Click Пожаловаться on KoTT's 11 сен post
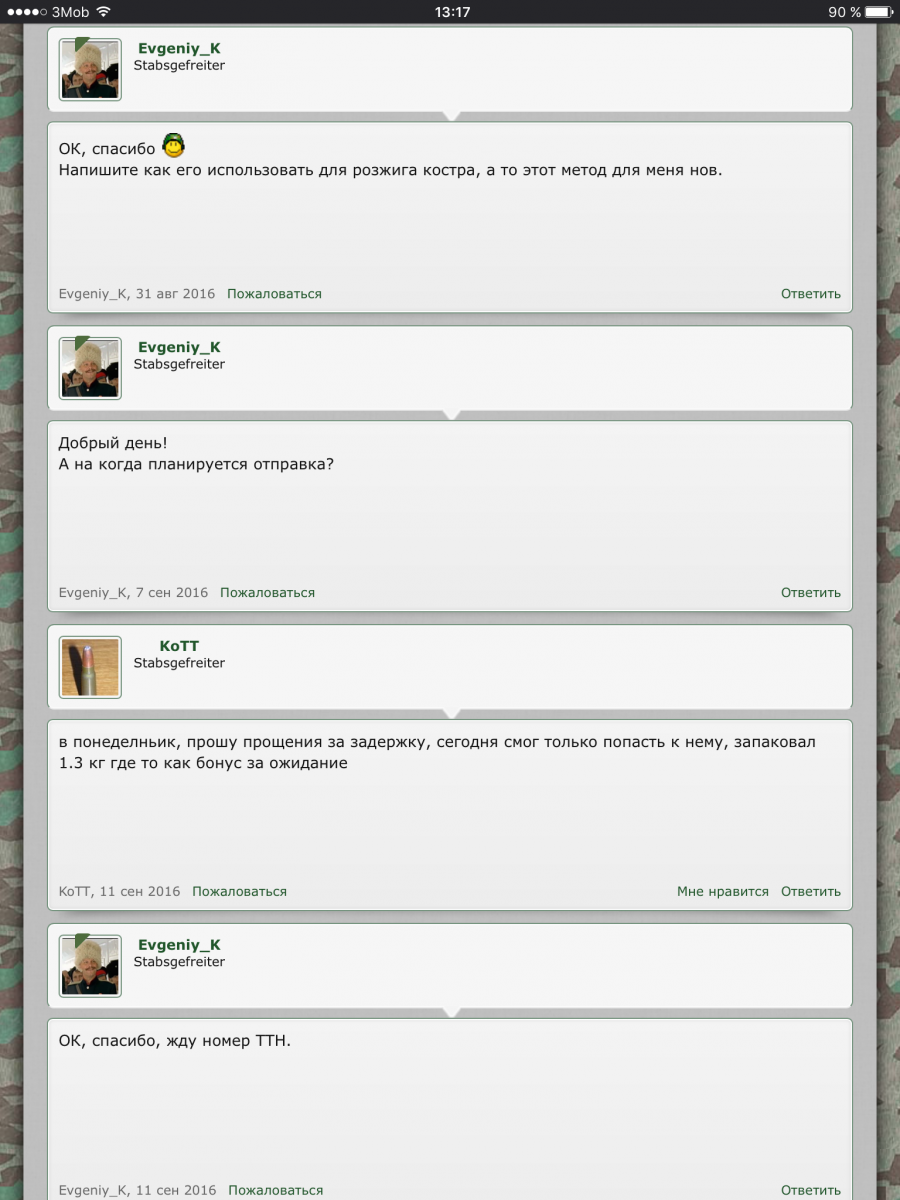 239,892
